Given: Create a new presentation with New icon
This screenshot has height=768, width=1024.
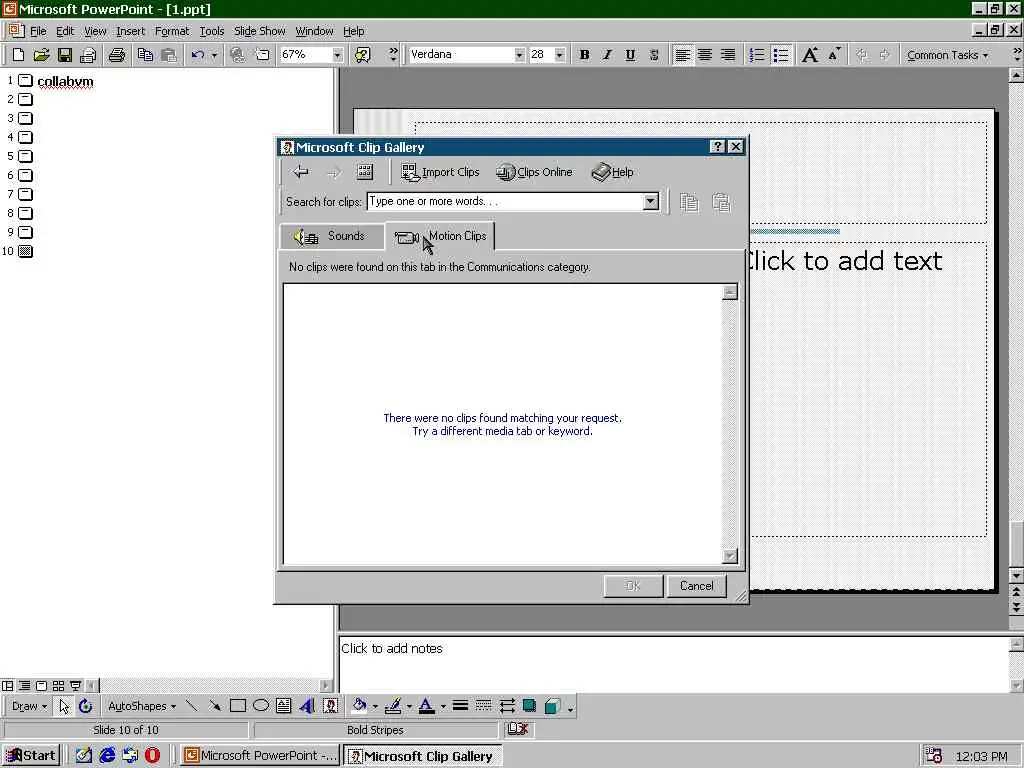Looking at the screenshot, I should coord(18,55).
